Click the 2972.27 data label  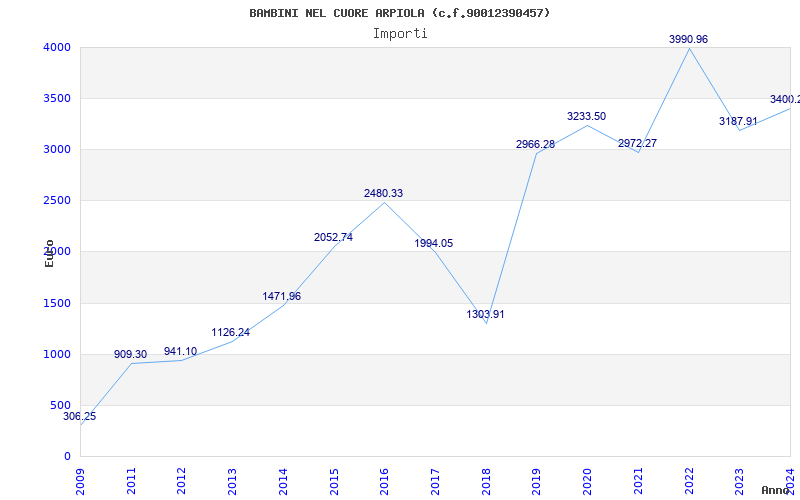(637, 143)
